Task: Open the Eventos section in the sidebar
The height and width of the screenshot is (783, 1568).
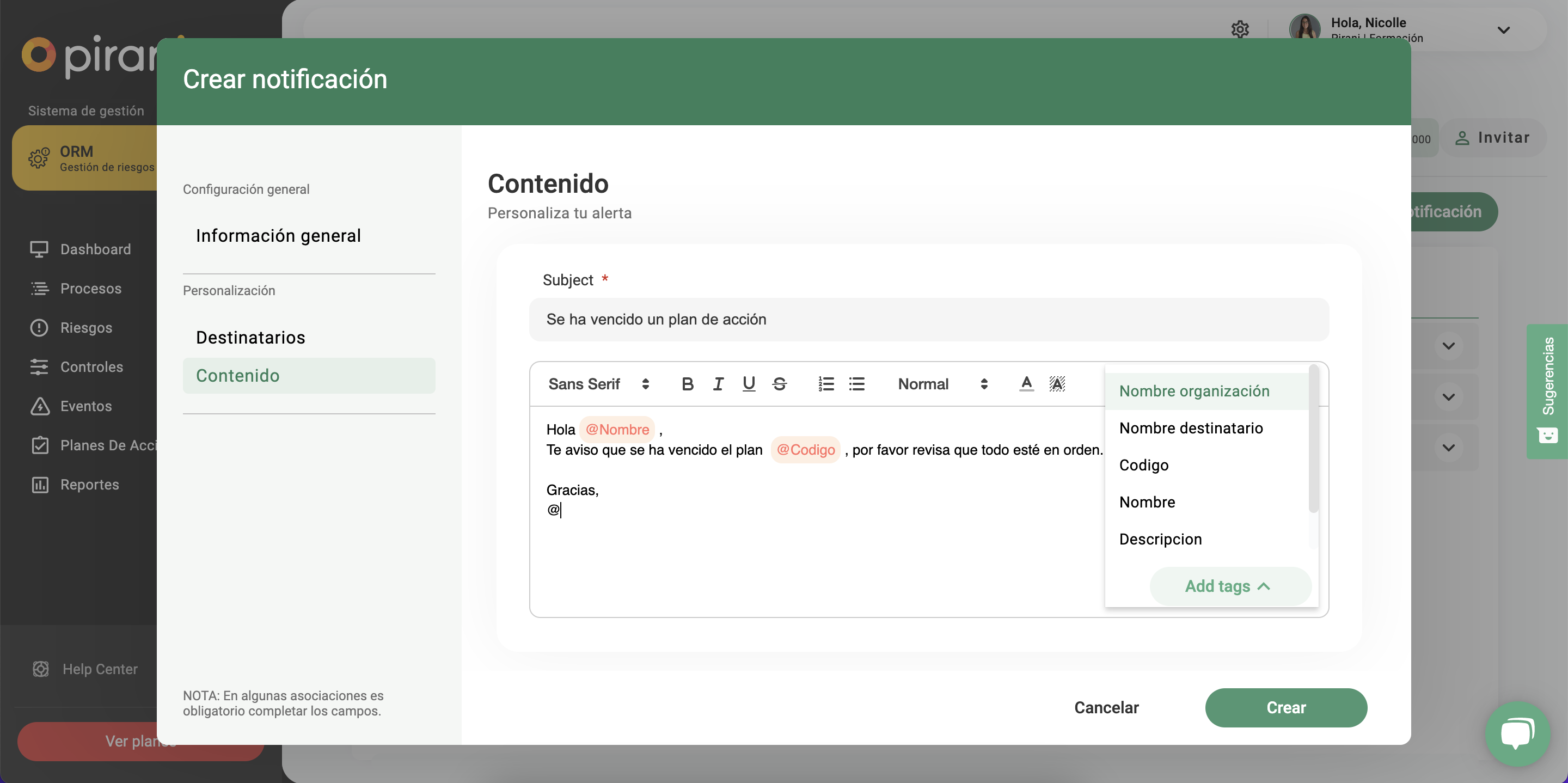Action: click(86, 406)
